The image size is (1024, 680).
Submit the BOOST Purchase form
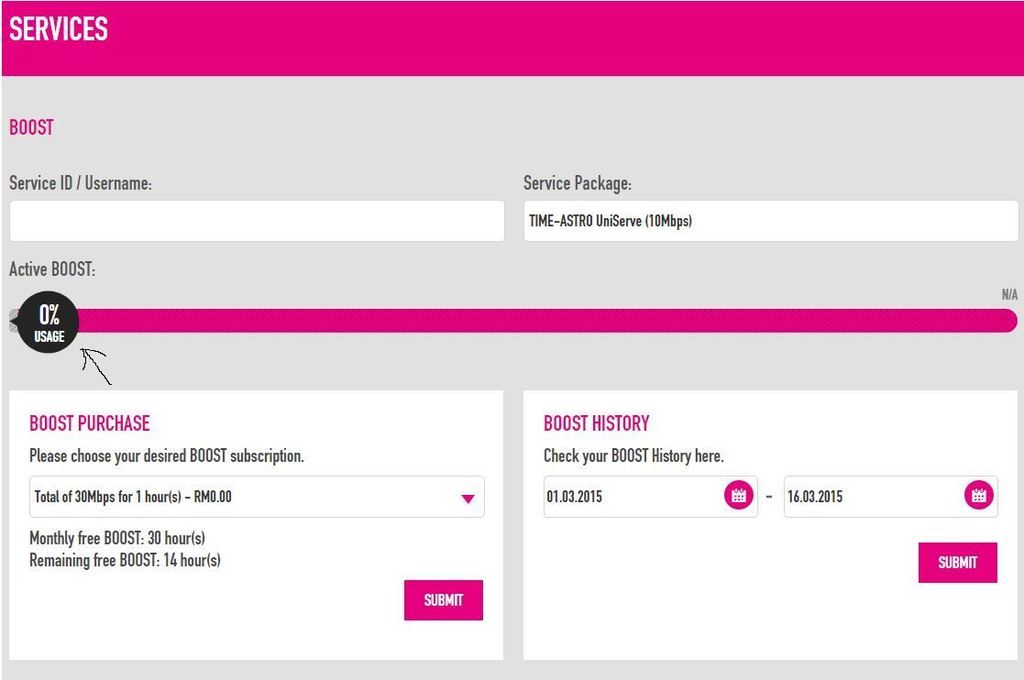[443, 600]
